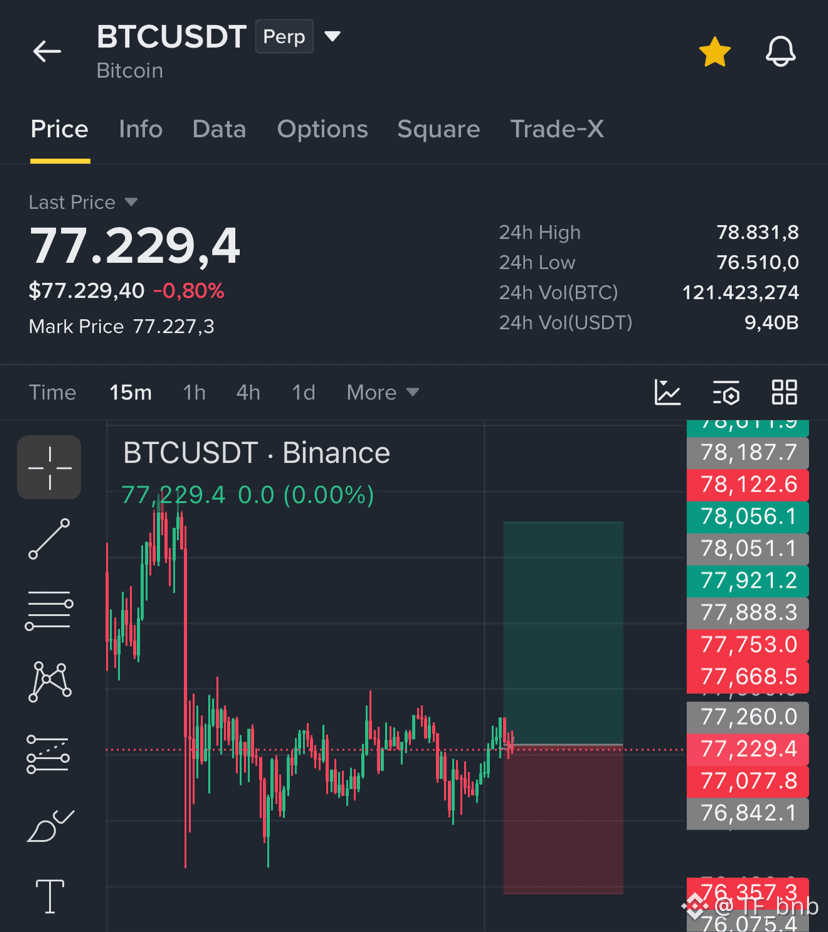Select the position forecasting tool
Image resolution: width=828 pixels, height=932 pixels.
pos(48,754)
